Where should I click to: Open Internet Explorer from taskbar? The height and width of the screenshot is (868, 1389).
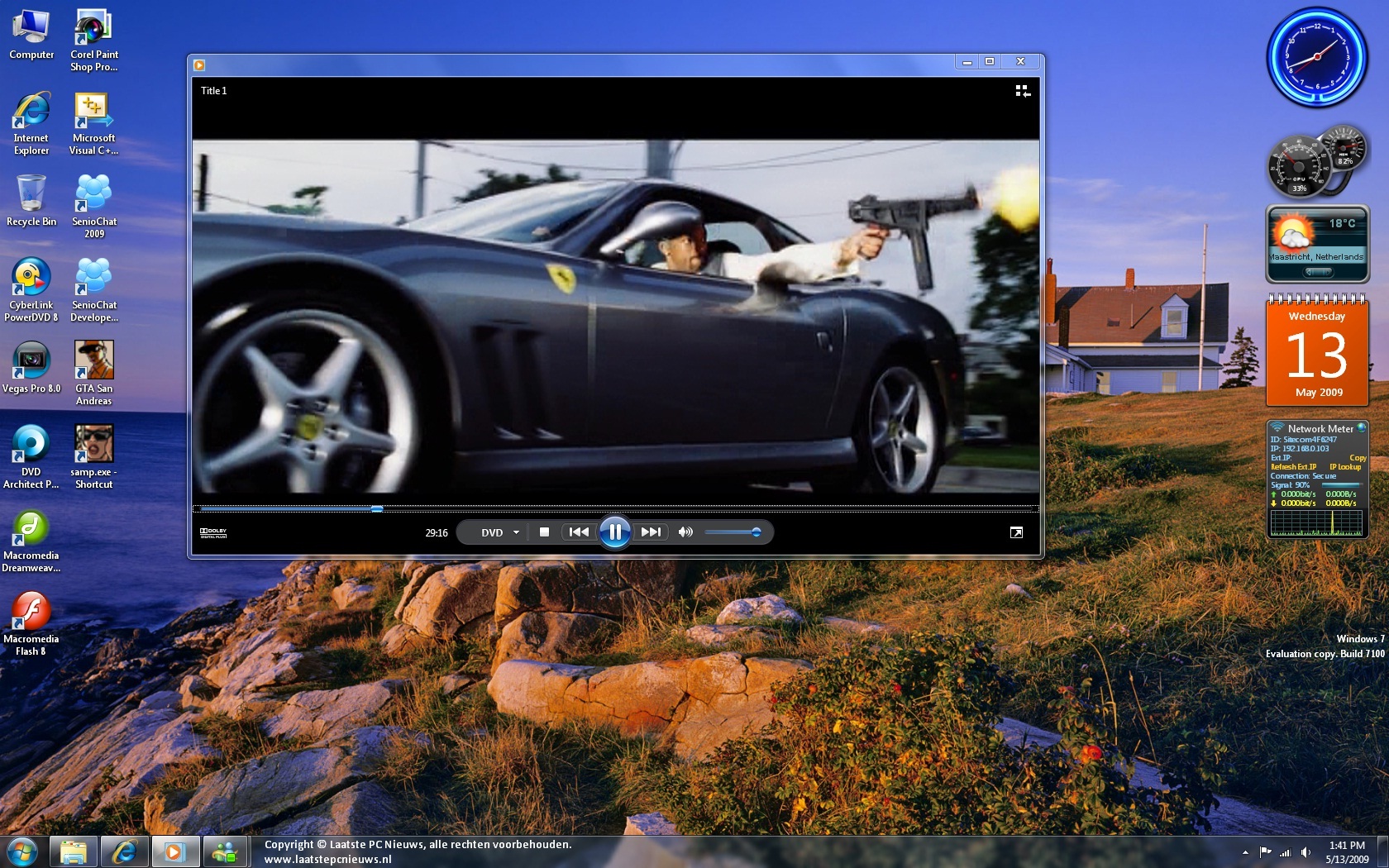124,852
